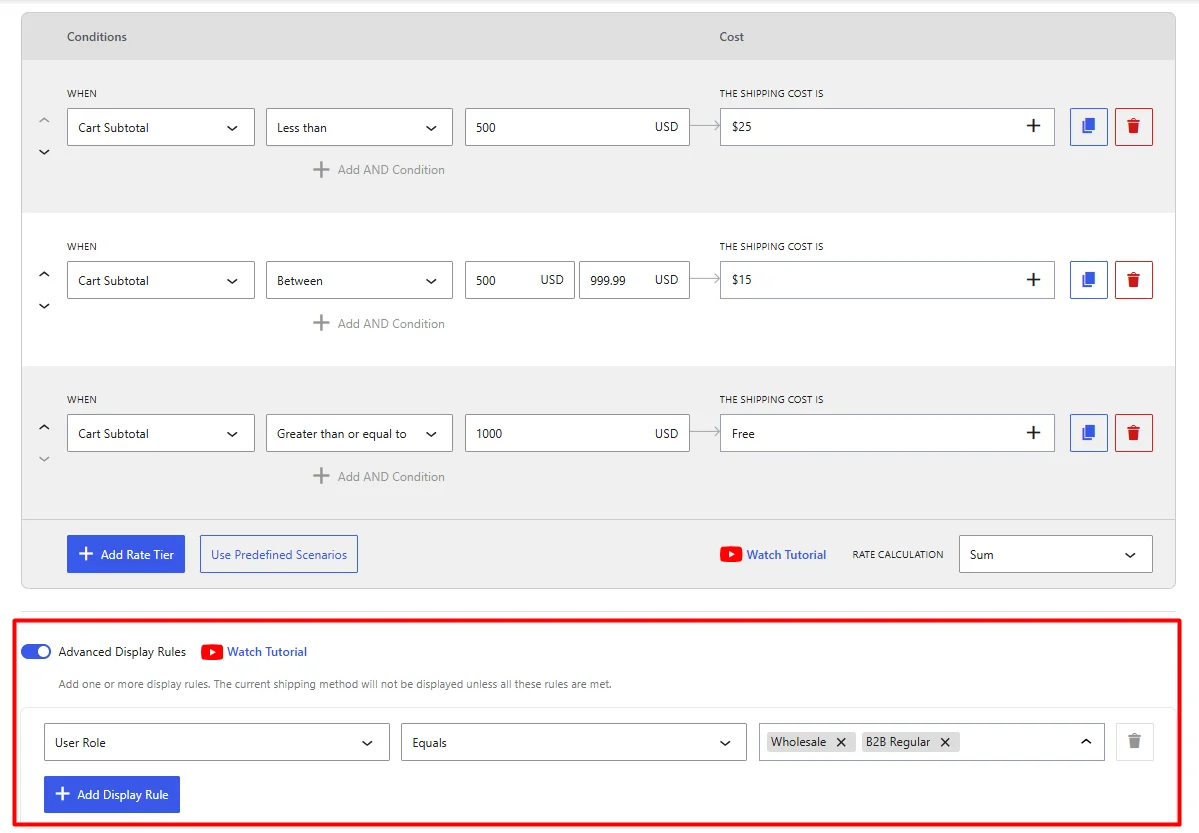Move the Between tier up

(44, 274)
